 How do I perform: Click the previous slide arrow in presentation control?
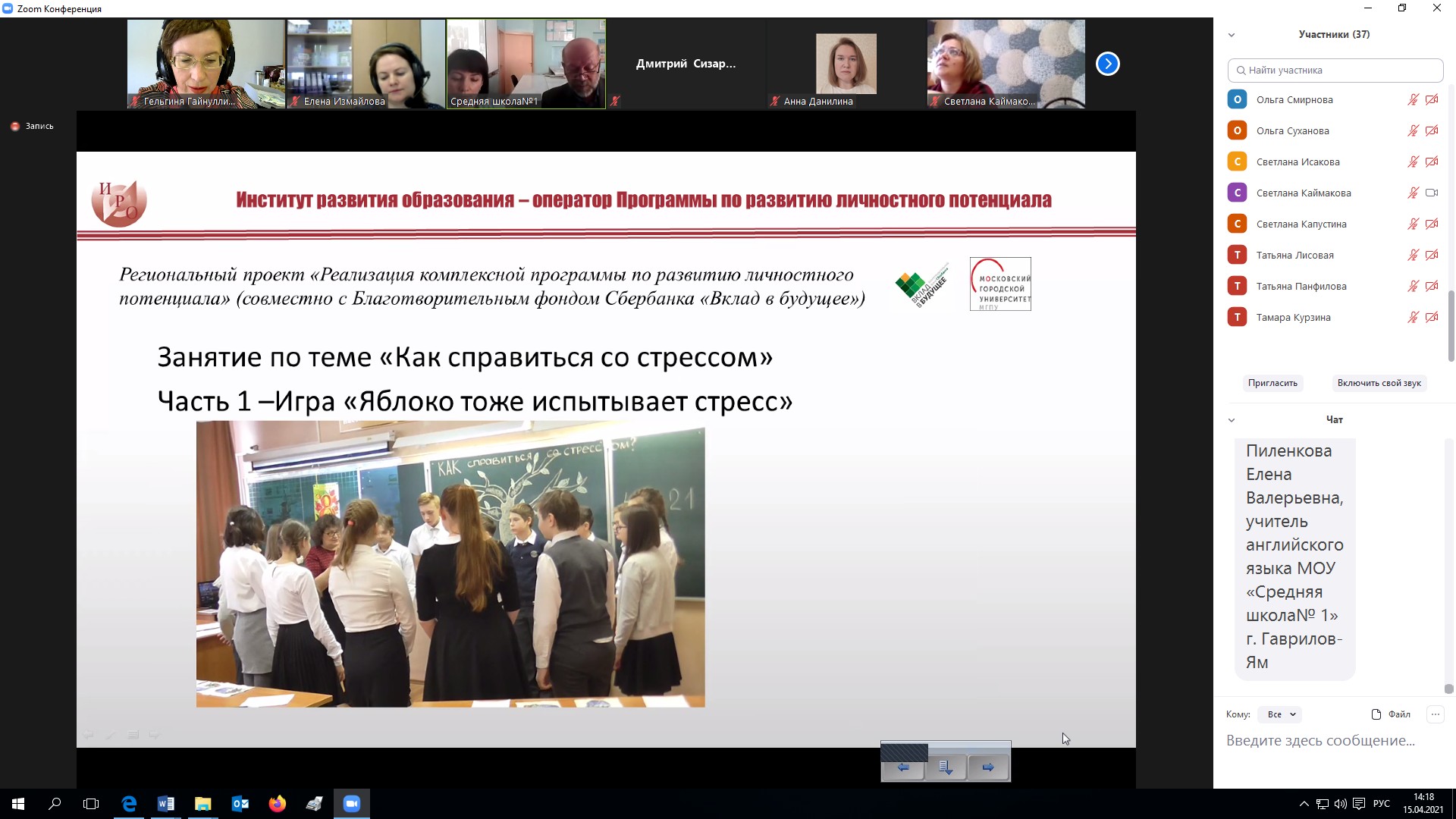[902, 767]
